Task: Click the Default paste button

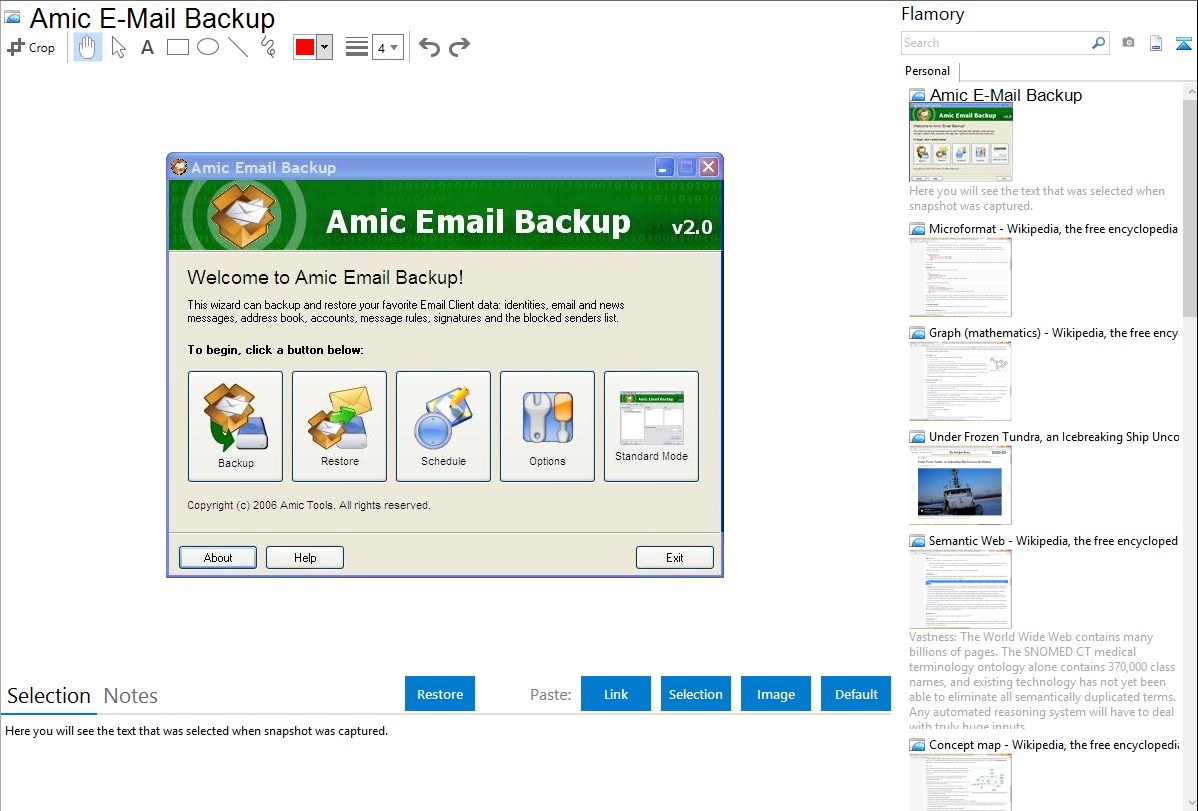Action: pos(856,693)
